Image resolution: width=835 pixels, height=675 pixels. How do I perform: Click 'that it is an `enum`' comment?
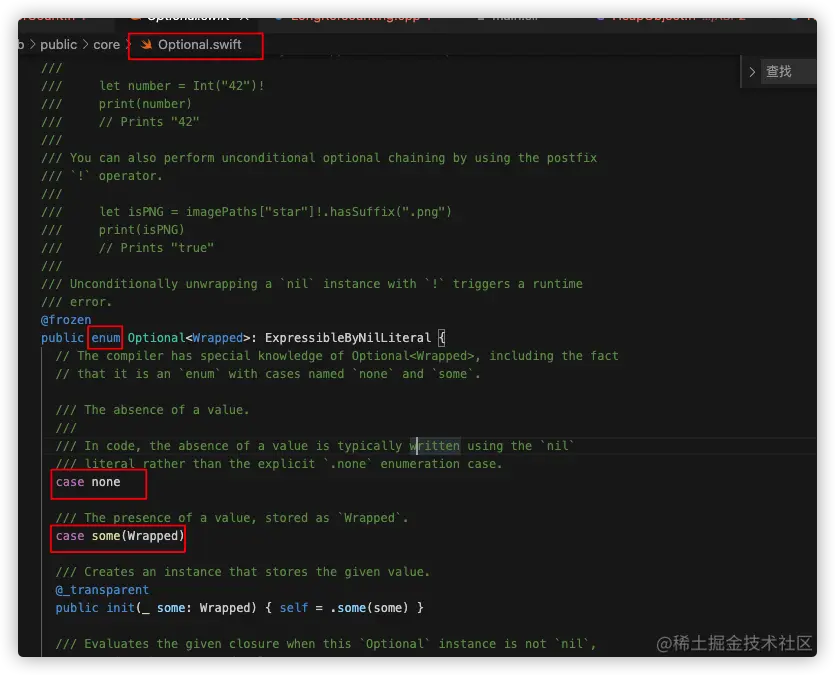coord(268,374)
